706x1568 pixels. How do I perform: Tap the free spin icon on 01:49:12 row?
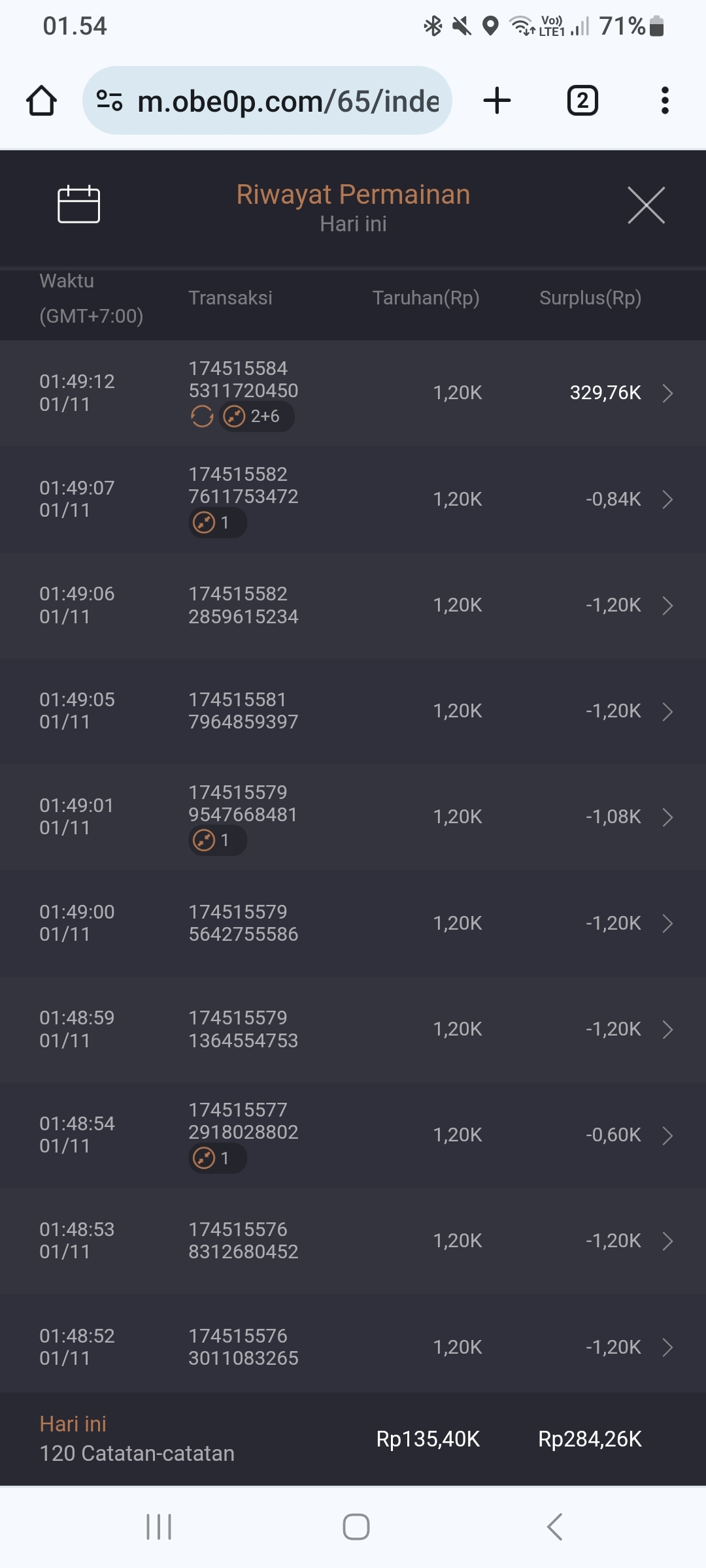tap(202, 416)
